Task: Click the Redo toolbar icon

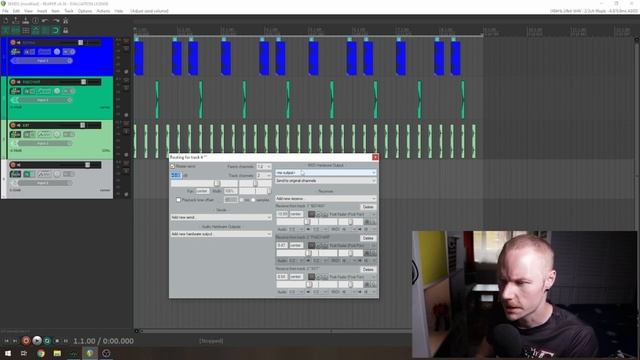Action: click(56, 20)
